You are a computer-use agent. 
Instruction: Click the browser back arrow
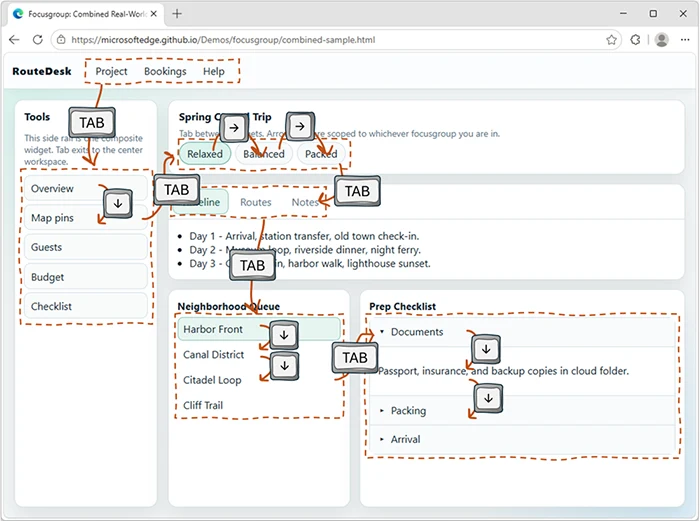pos(14,40)
